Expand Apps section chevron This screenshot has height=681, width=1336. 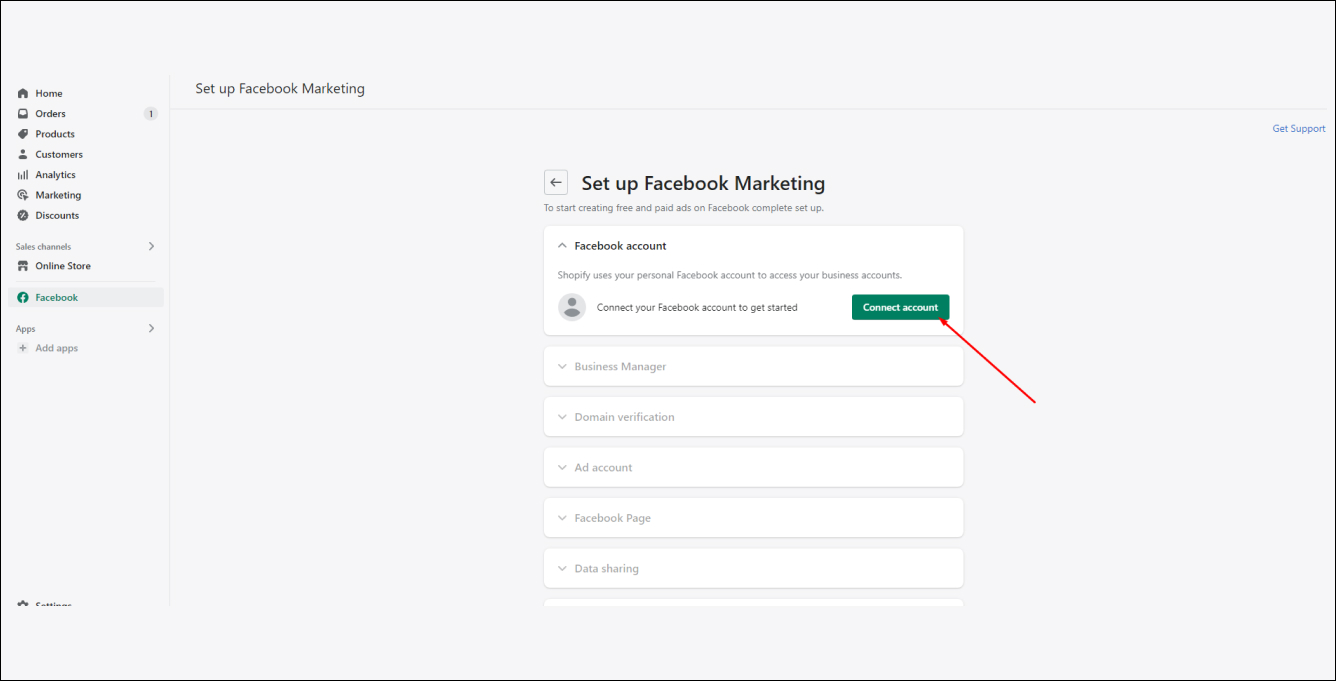pos(152,328)
